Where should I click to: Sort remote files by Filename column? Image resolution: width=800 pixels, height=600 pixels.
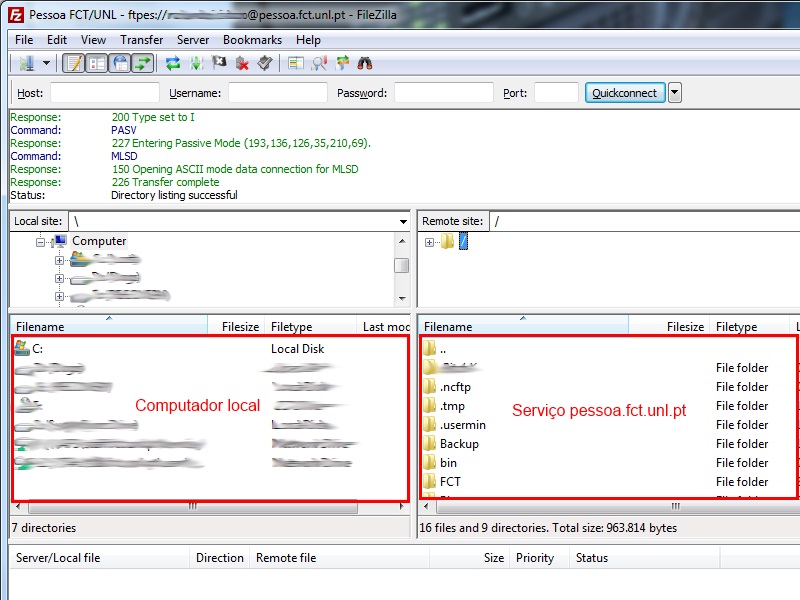(523, 327)
